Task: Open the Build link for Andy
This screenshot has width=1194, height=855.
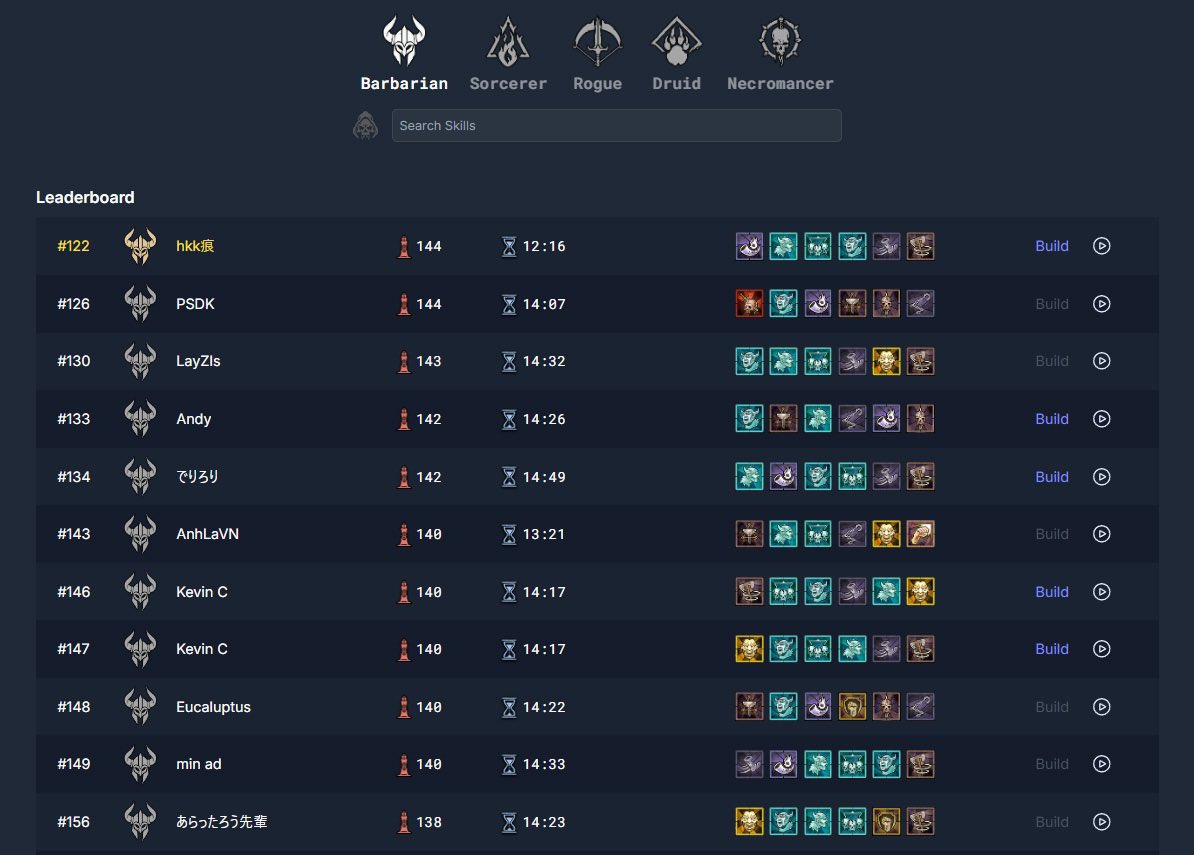Action: click(x=1052, y=419)
